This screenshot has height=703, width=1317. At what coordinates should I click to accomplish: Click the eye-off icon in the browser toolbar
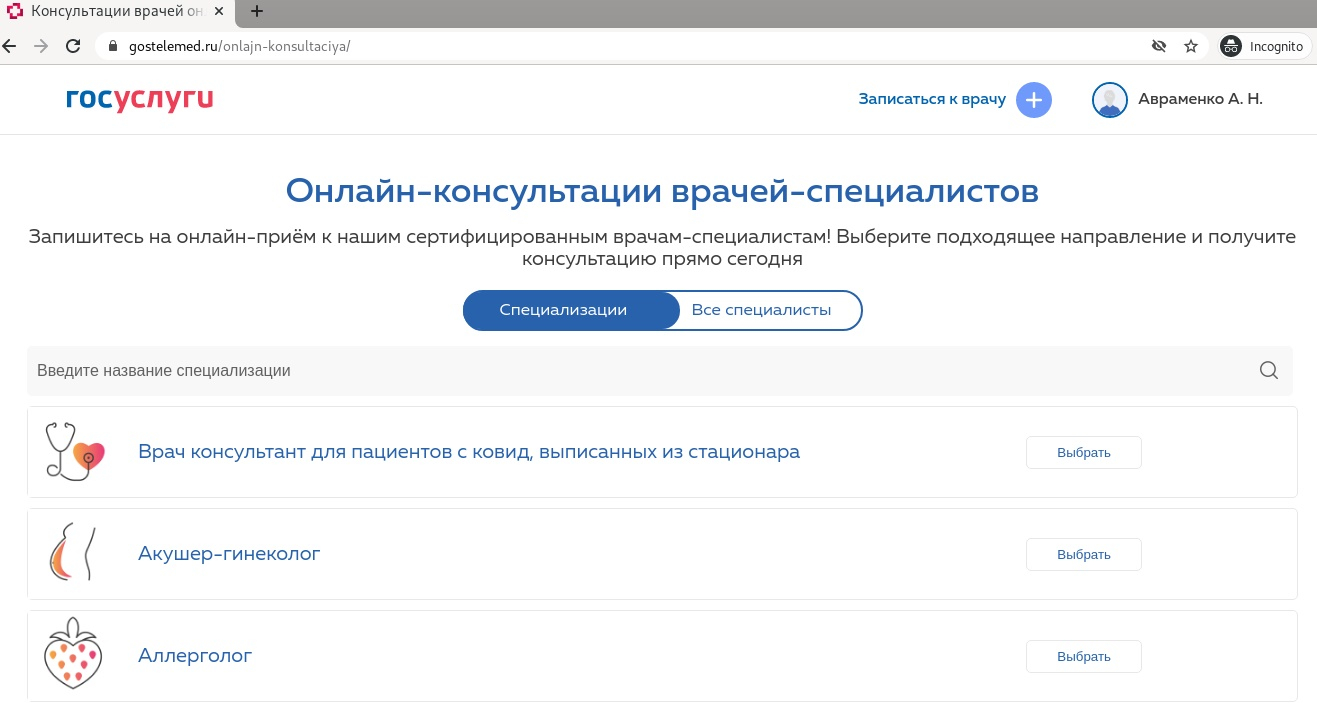[x=1159, y=46]
